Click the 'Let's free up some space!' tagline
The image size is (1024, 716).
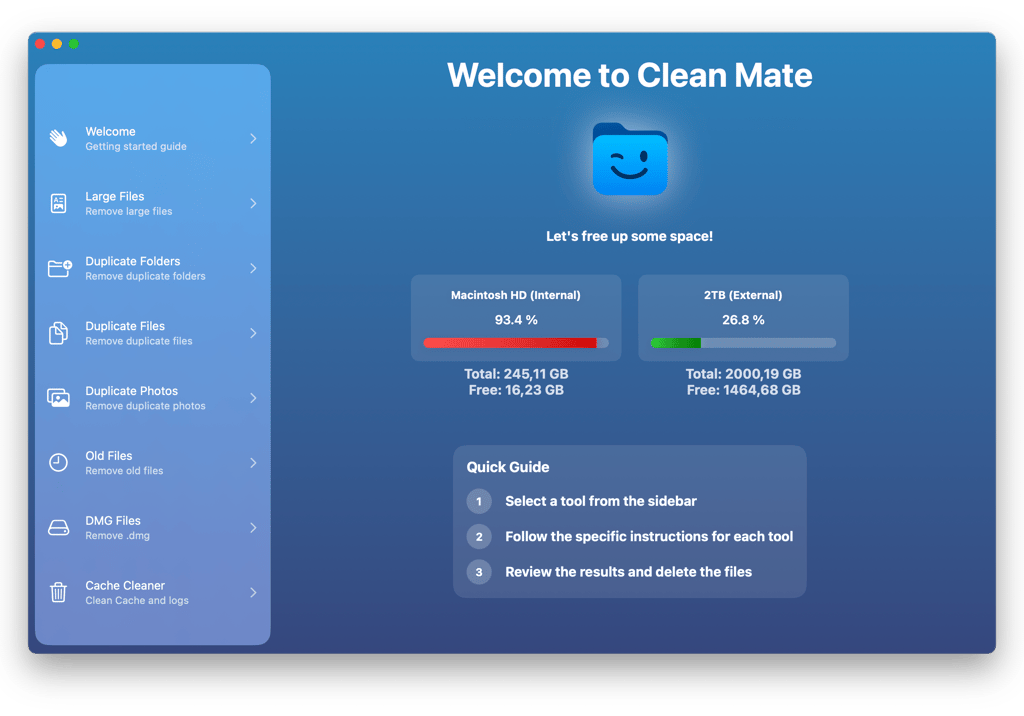coord(630,236)
